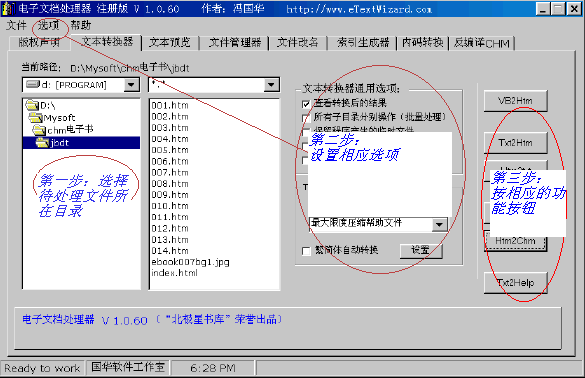Switch to the 版权声明 tab
The height and width of the screenshot is (378, 585).
(39, 43)
